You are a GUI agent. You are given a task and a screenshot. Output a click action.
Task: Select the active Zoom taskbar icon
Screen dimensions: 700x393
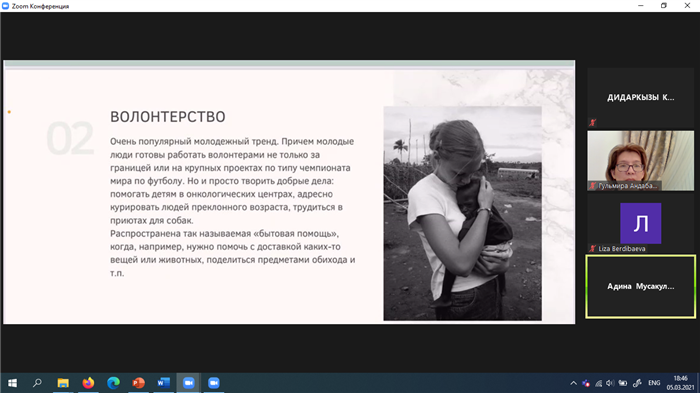188,383
